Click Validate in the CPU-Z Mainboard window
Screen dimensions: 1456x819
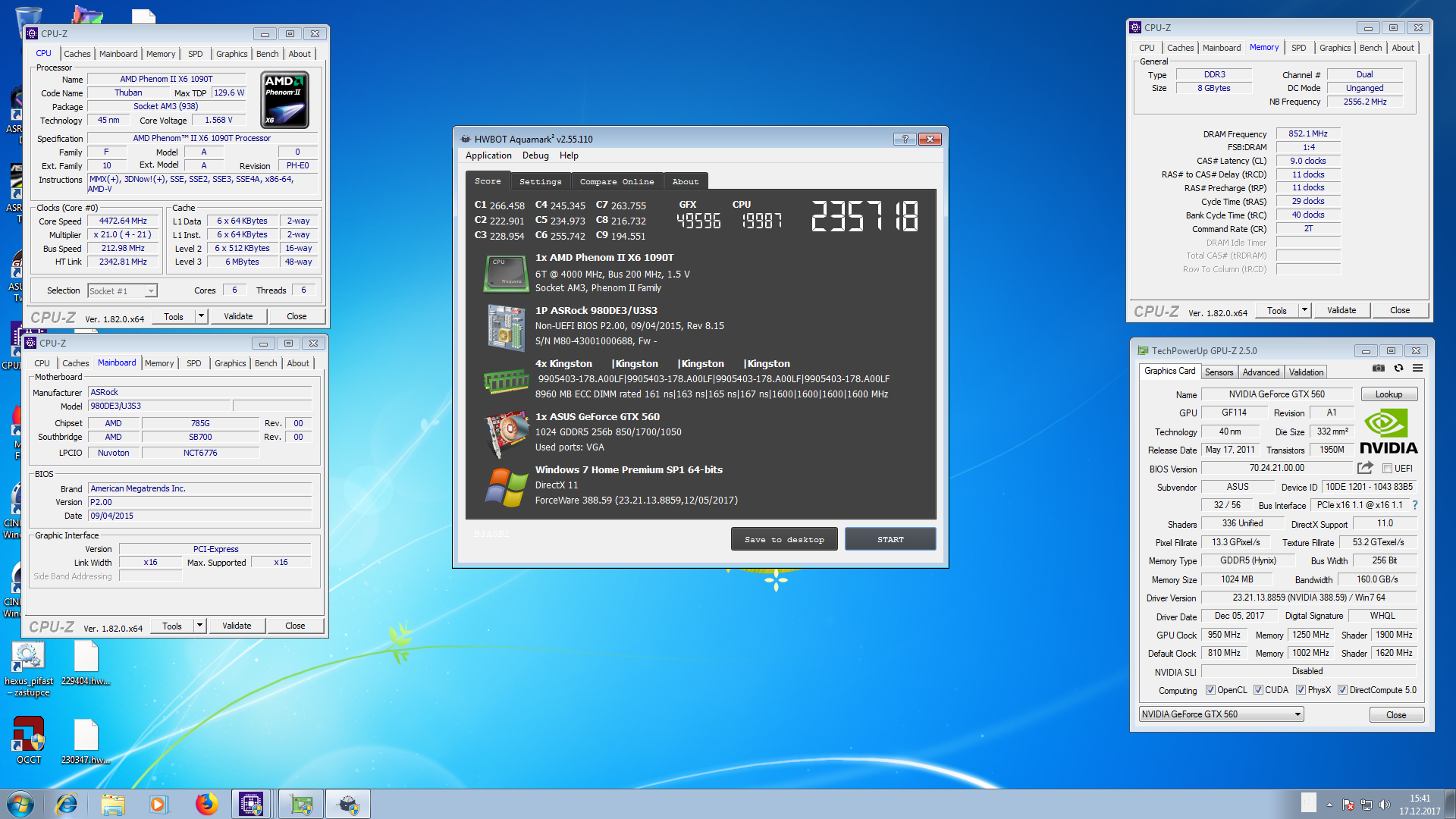(x=237, y=626)
